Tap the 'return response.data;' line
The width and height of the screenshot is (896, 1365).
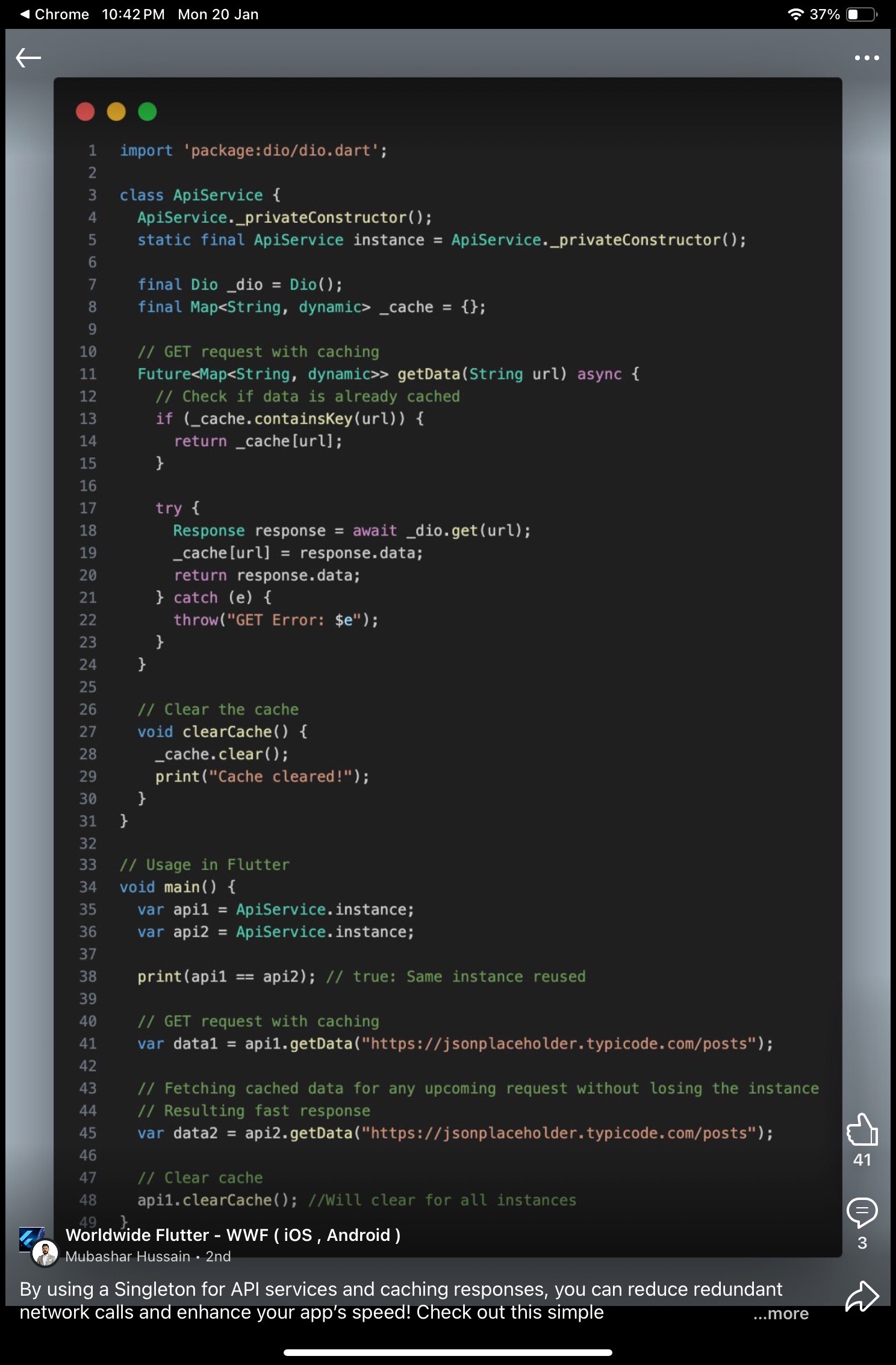coord(267,575)
